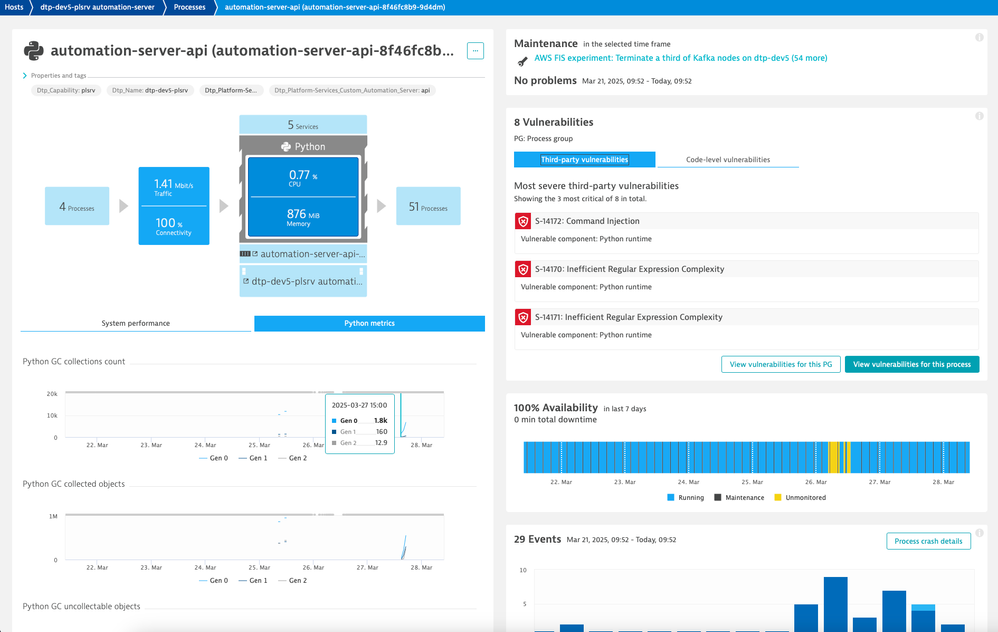This screenshot has width=998, height=632.
Task: Open the Hosts breadcrumb
Action: click(14, 7)
